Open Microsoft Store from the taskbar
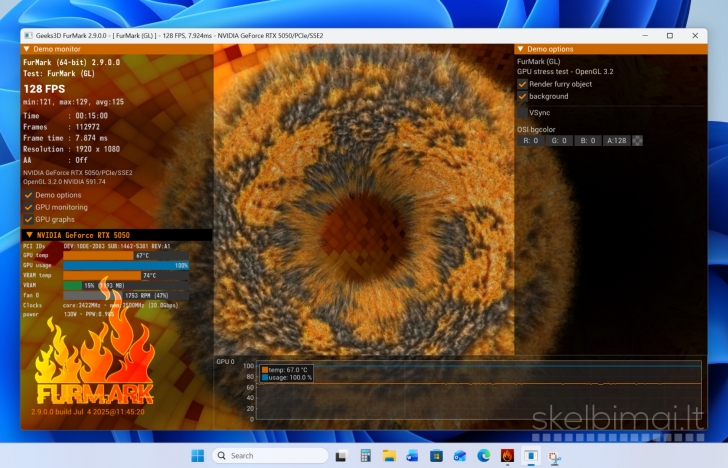This screenshot has width=728, height=468. 436,456
